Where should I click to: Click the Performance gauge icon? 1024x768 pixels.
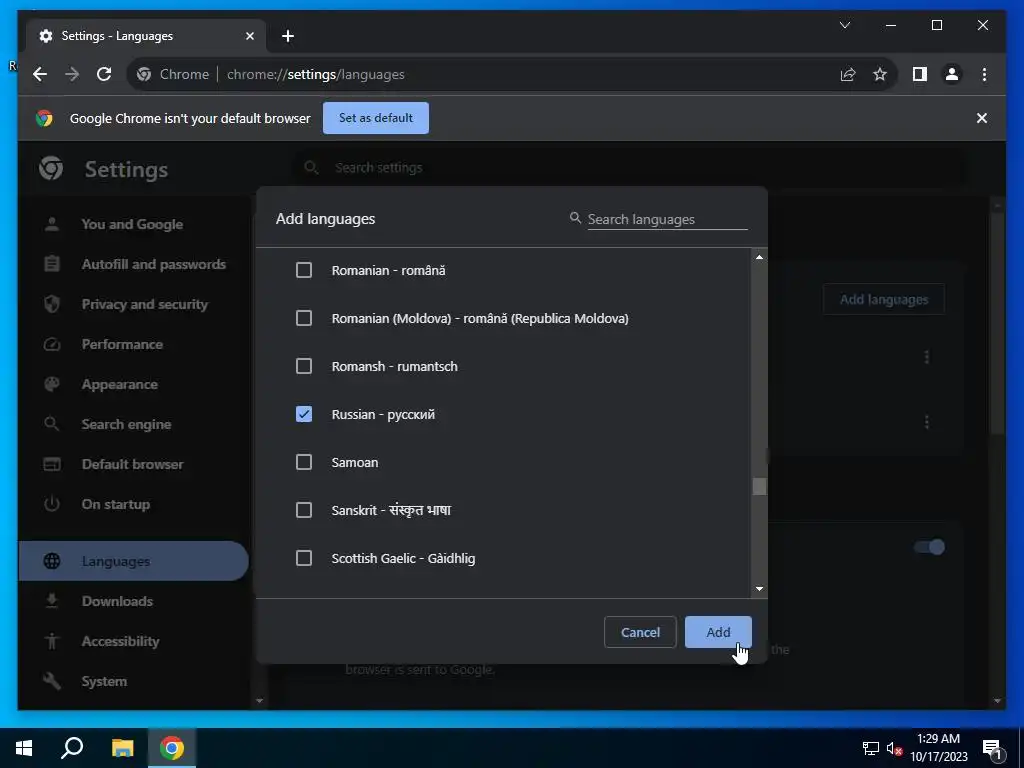tap(52, 344)
